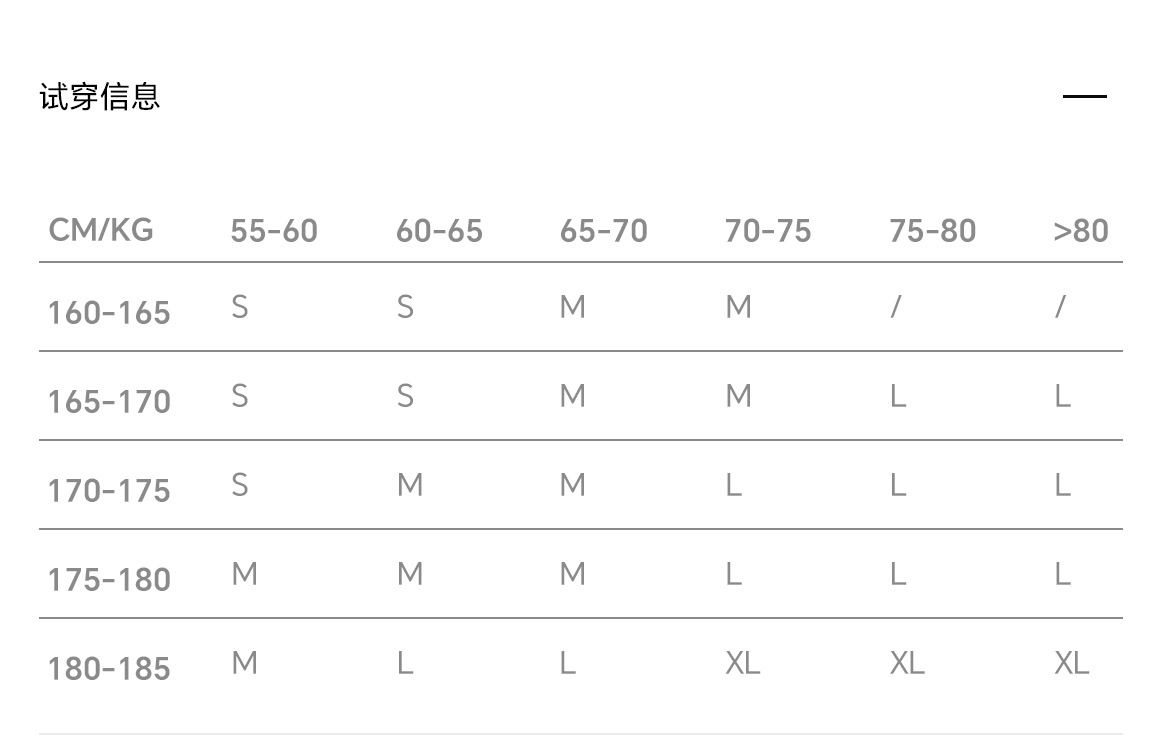Click the 180-185 height row label
Viewport: 1160px width, 737px height.
pos(109,669)
